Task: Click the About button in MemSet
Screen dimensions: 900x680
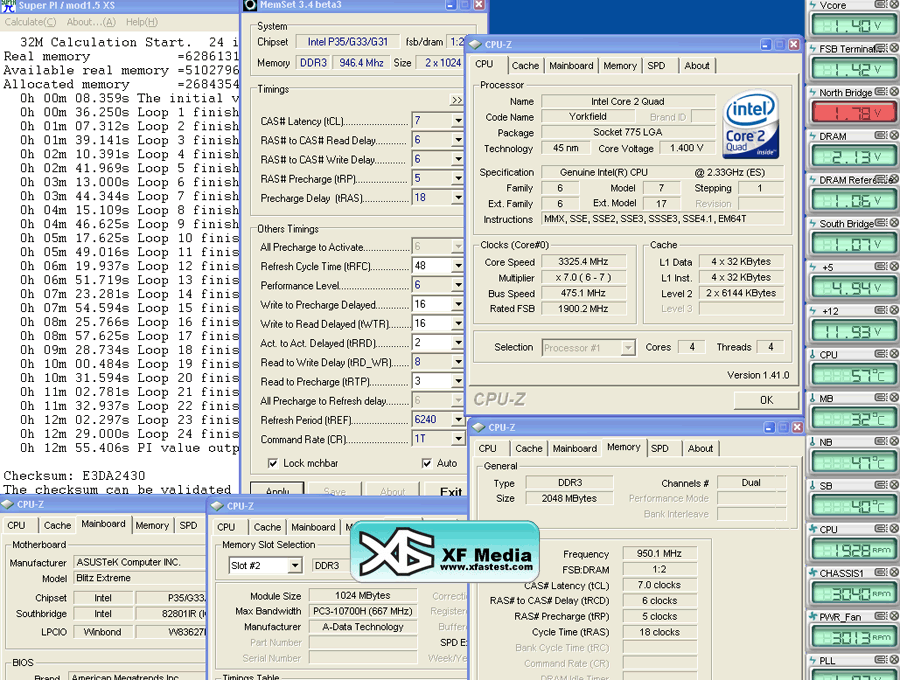Action: (393, 491)
